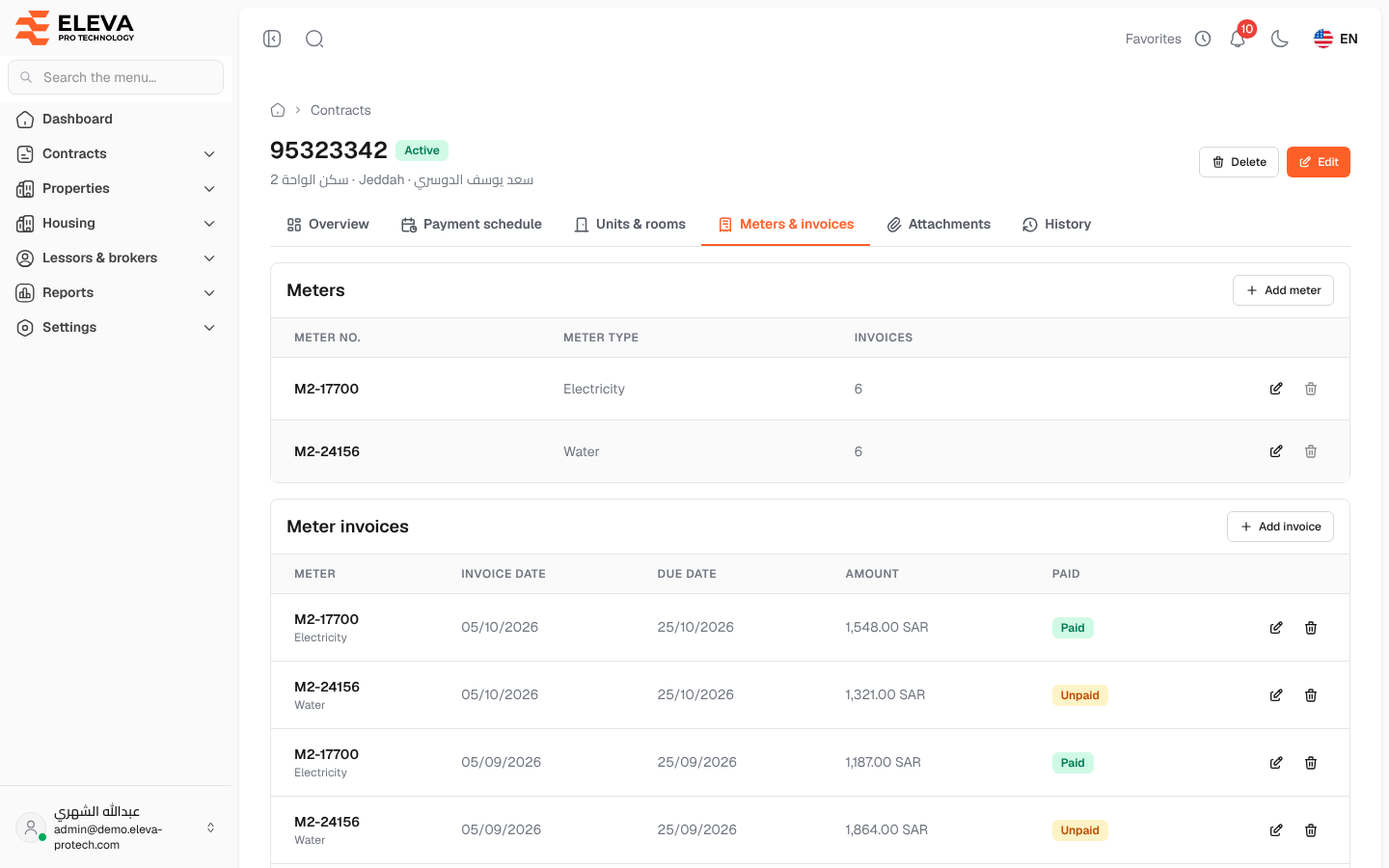Click Unpaid badge for 1,321.00 SAR

1079,695
